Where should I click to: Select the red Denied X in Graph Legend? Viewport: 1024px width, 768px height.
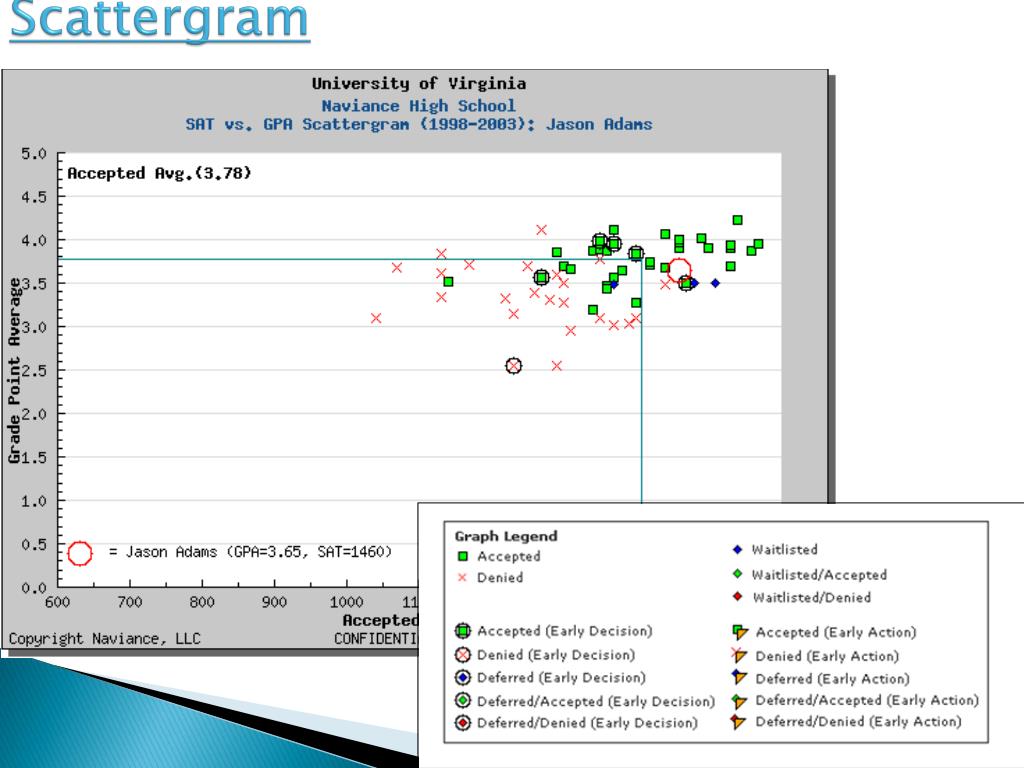462,577
